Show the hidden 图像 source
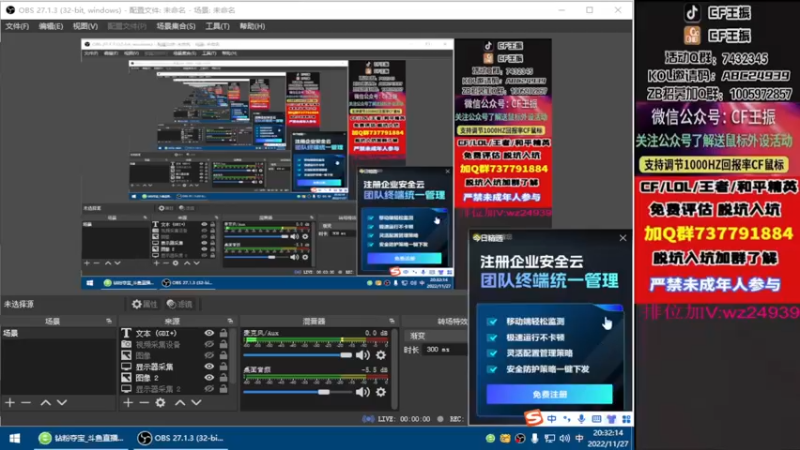The height and width of the screenshot is (450, 800). (x=209, y=355)
